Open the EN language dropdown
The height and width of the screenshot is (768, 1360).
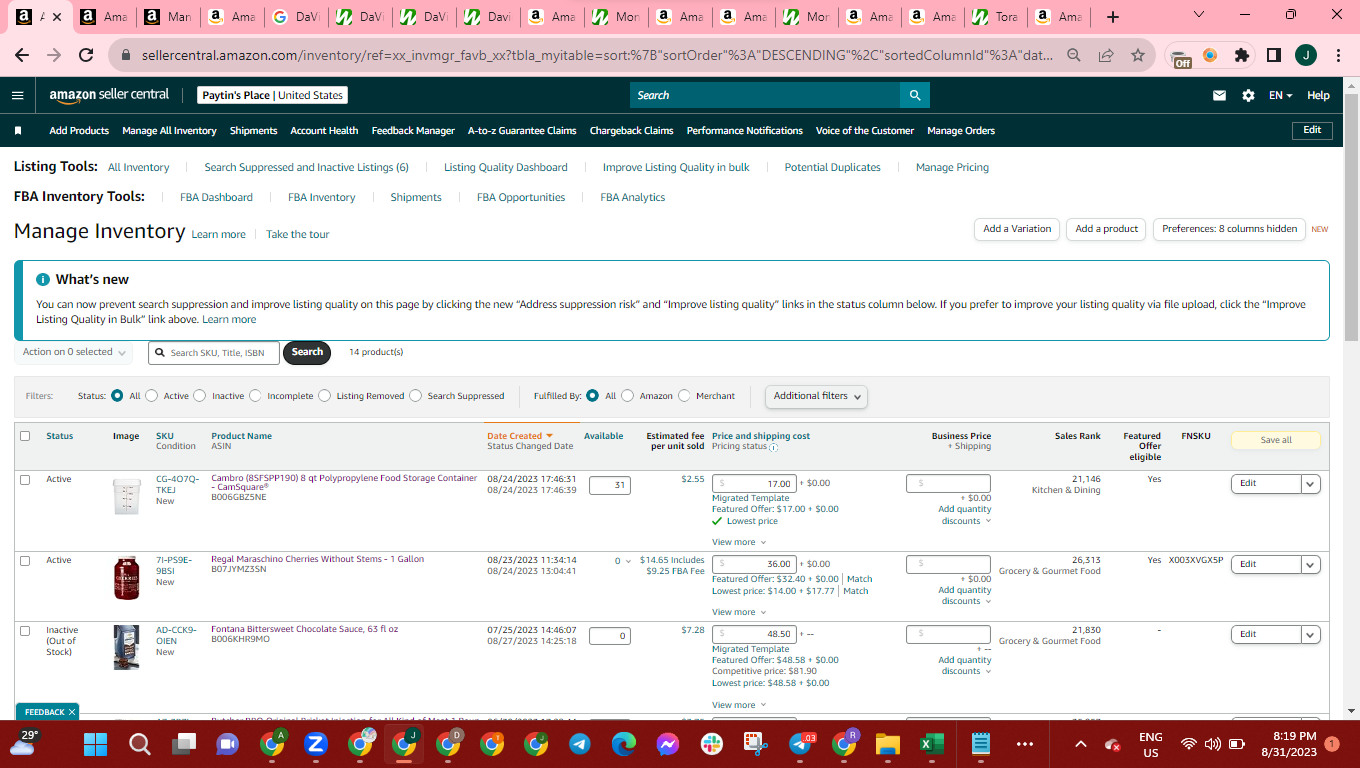coord(1281,95)
